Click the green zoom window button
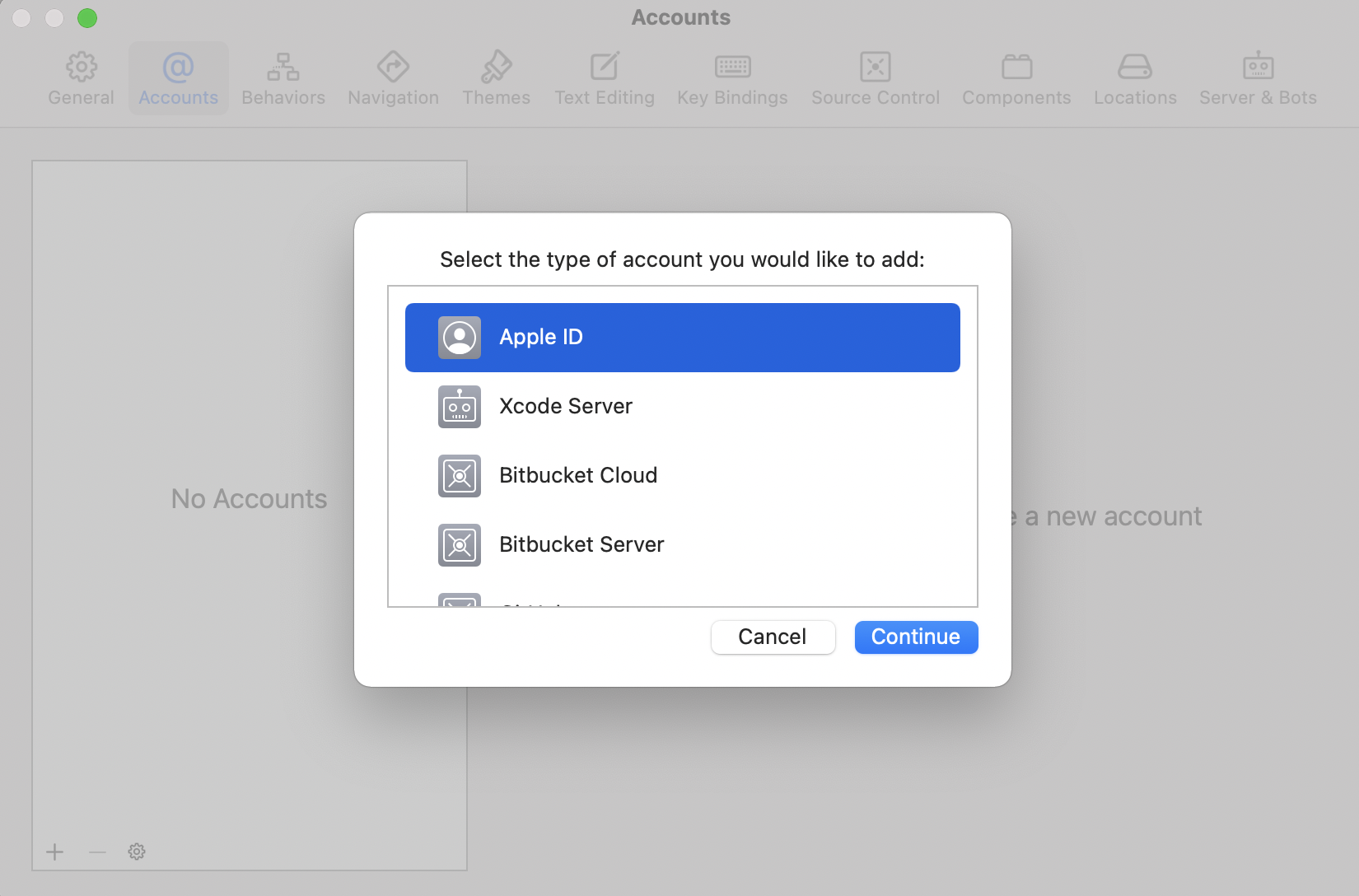 coord(87,18)
